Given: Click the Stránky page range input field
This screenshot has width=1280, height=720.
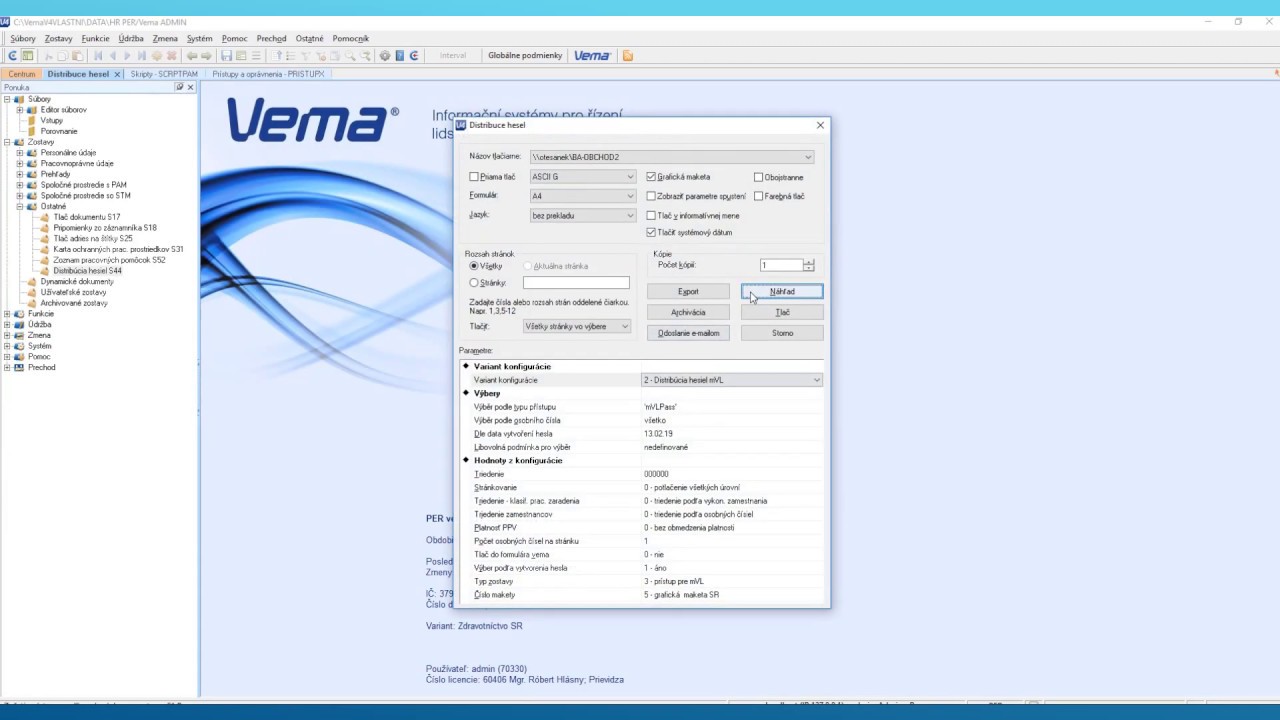Looking at the screenshot, I should click(576, 283).
